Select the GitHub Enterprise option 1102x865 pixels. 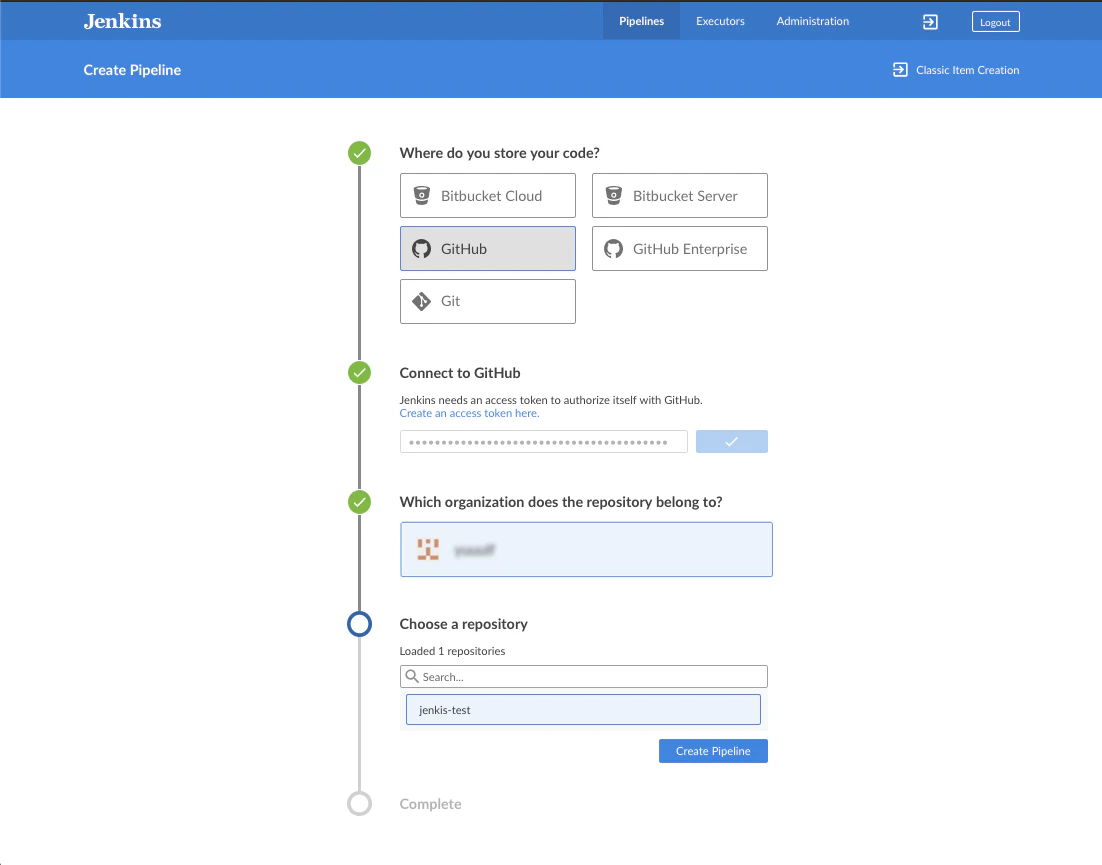click(680, 248)
